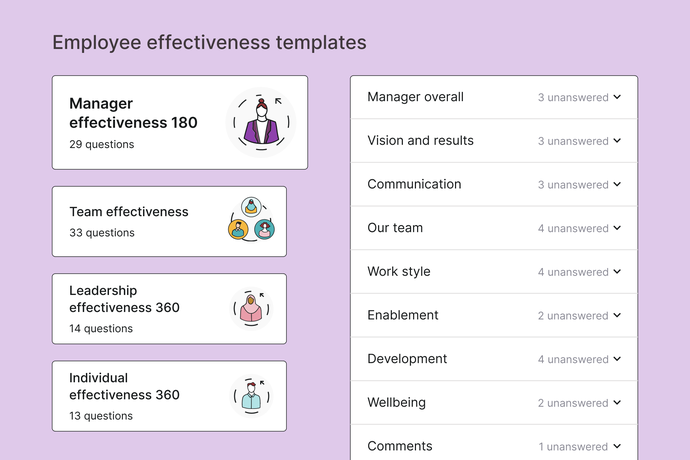
Task: Expand the Development section chevron
Action: click(617, 359)
